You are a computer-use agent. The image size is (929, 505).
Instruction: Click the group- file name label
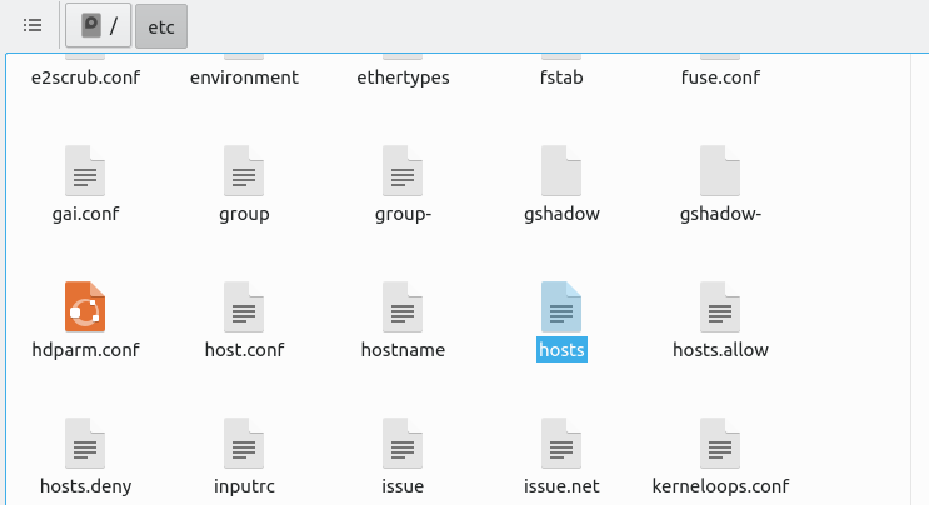(403, 214)
